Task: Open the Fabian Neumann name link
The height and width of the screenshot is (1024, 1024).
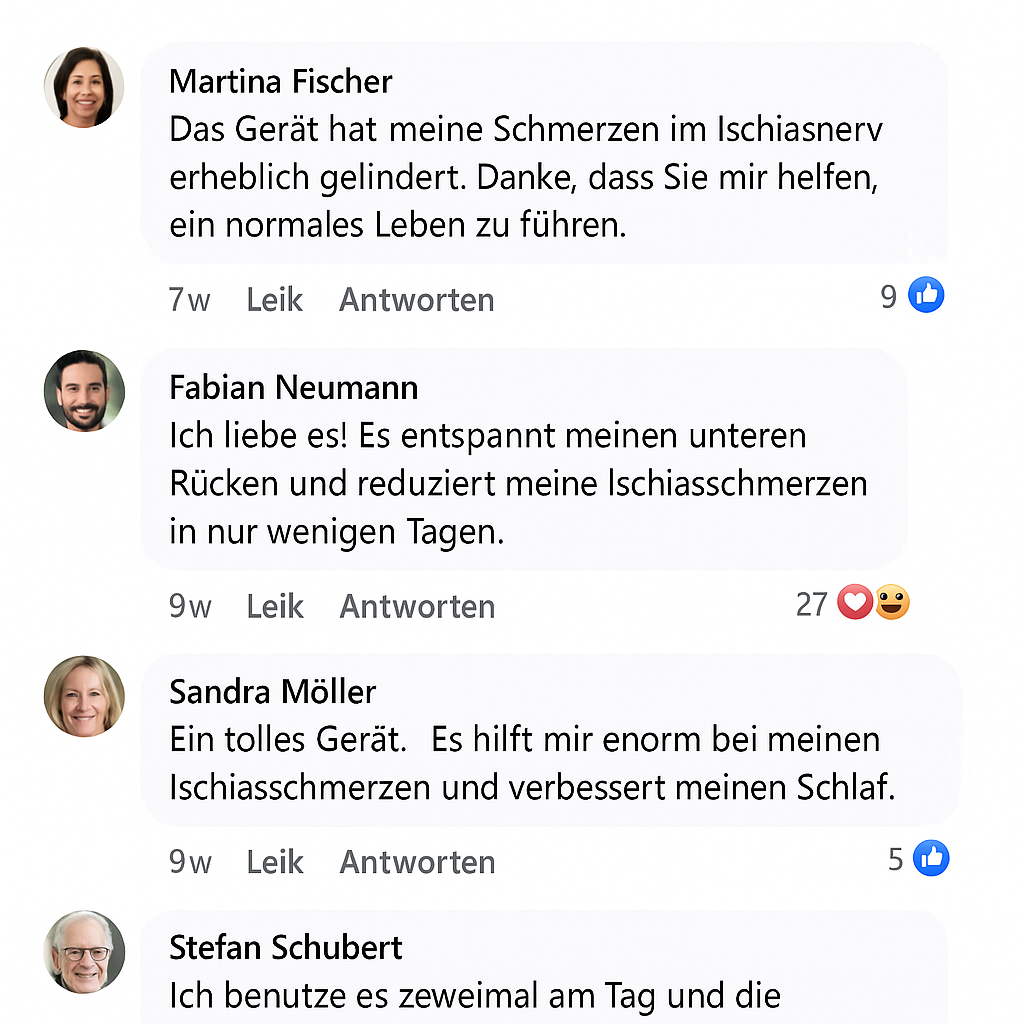Action: point(294,387)
